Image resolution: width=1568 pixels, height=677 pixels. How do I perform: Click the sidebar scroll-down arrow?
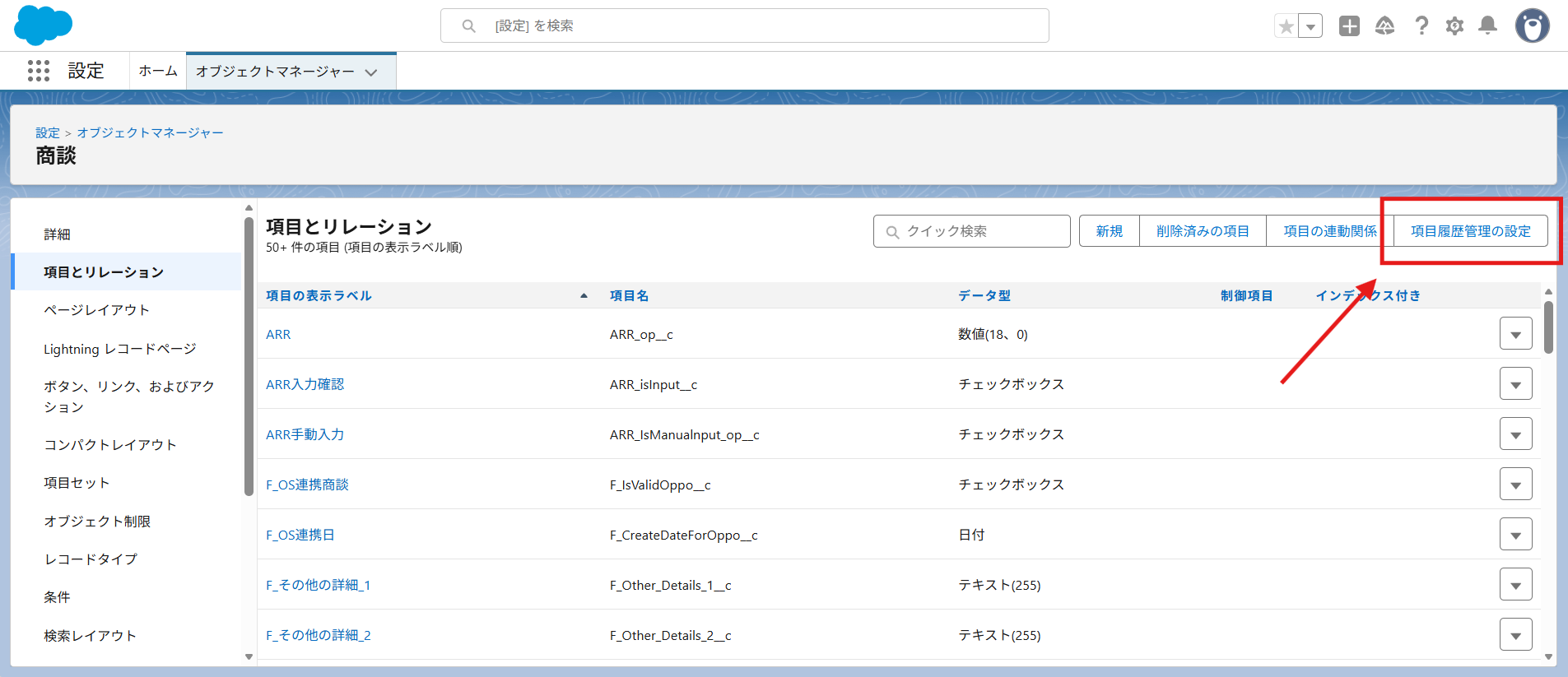(249, 656)
